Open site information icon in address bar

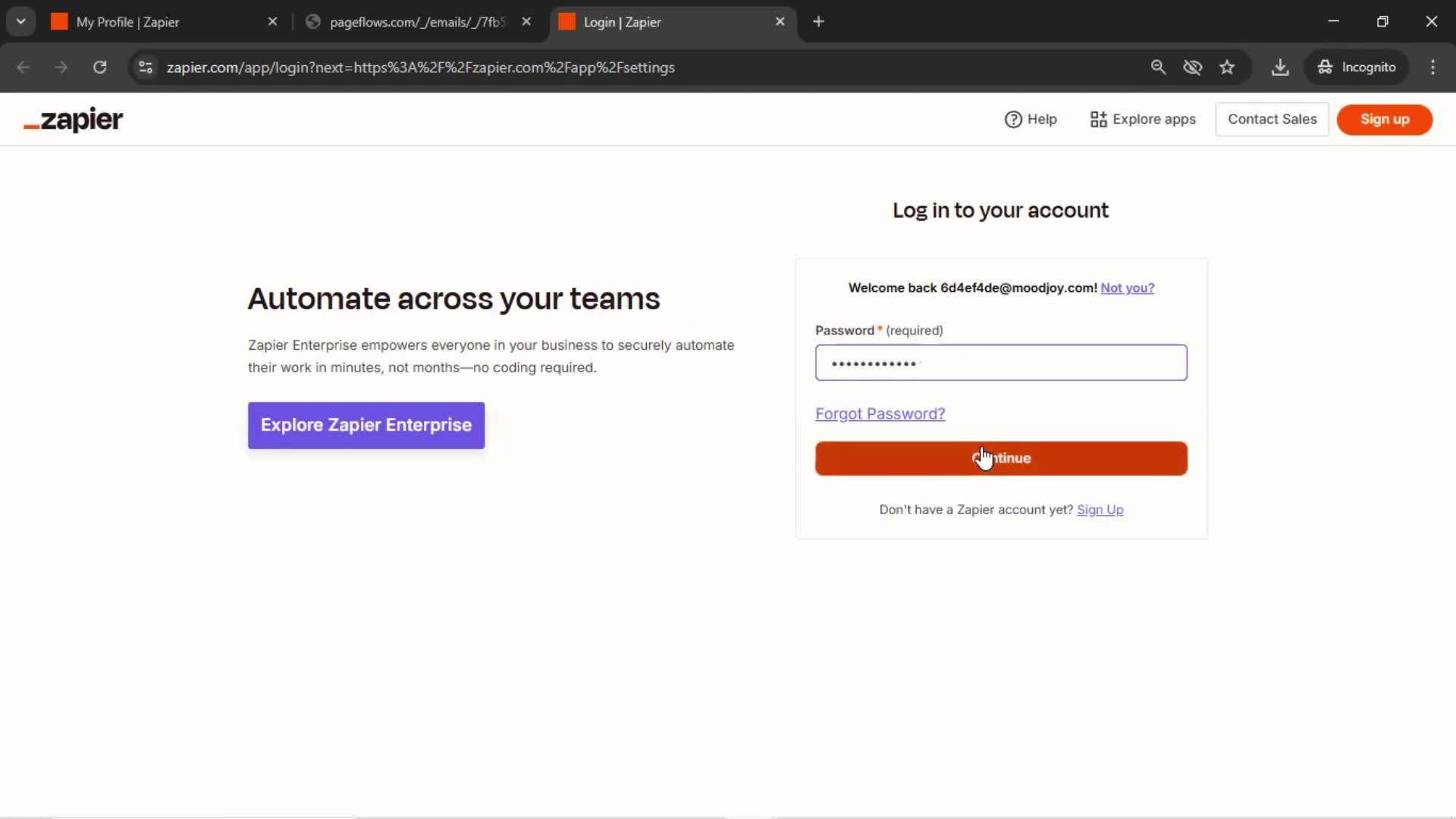point(146,67)
